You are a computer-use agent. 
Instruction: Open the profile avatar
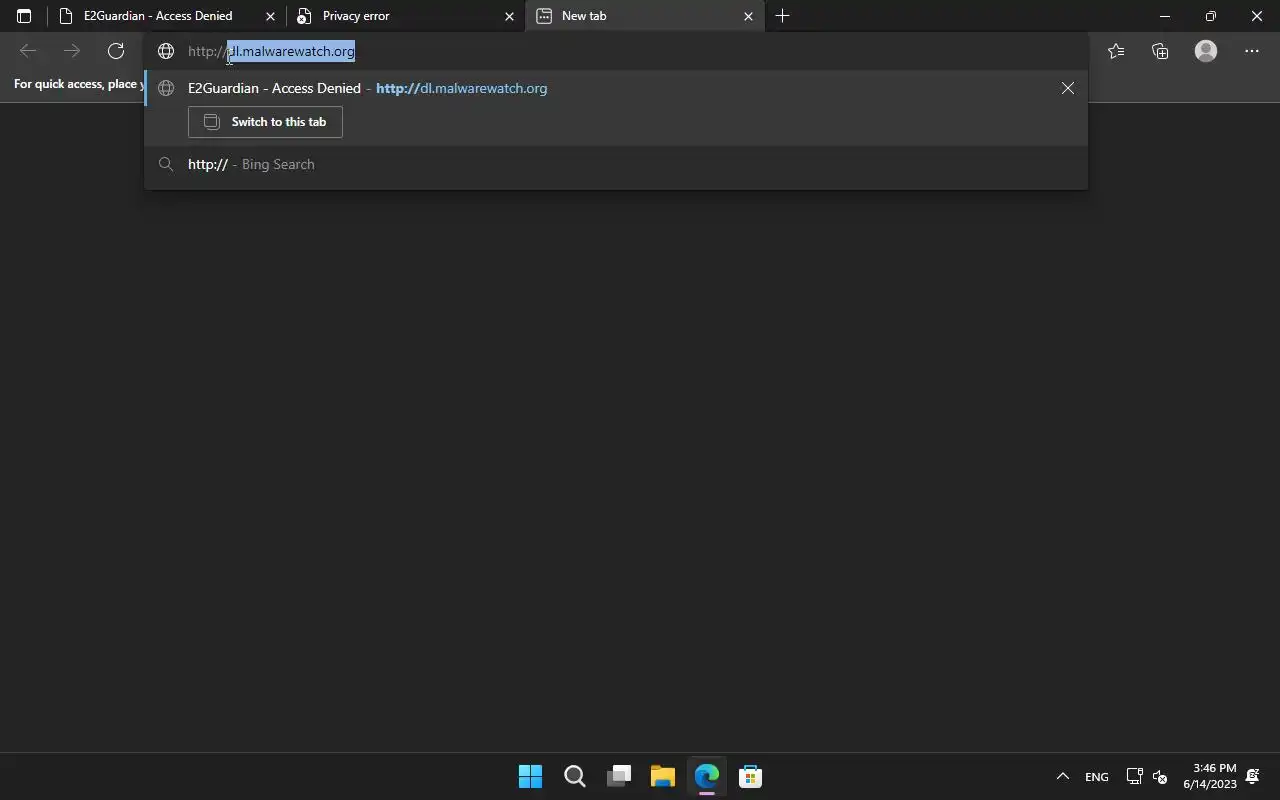(1206, 51)
